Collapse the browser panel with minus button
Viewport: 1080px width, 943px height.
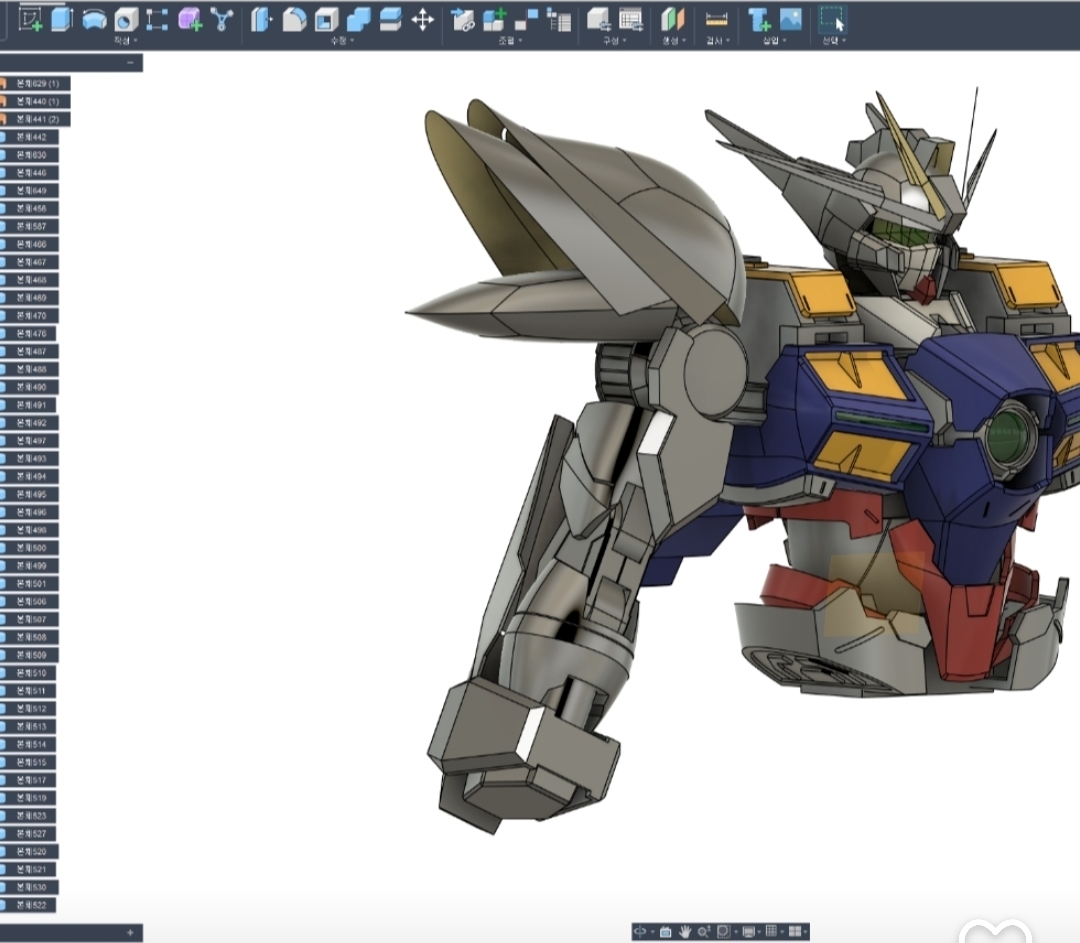130,63
